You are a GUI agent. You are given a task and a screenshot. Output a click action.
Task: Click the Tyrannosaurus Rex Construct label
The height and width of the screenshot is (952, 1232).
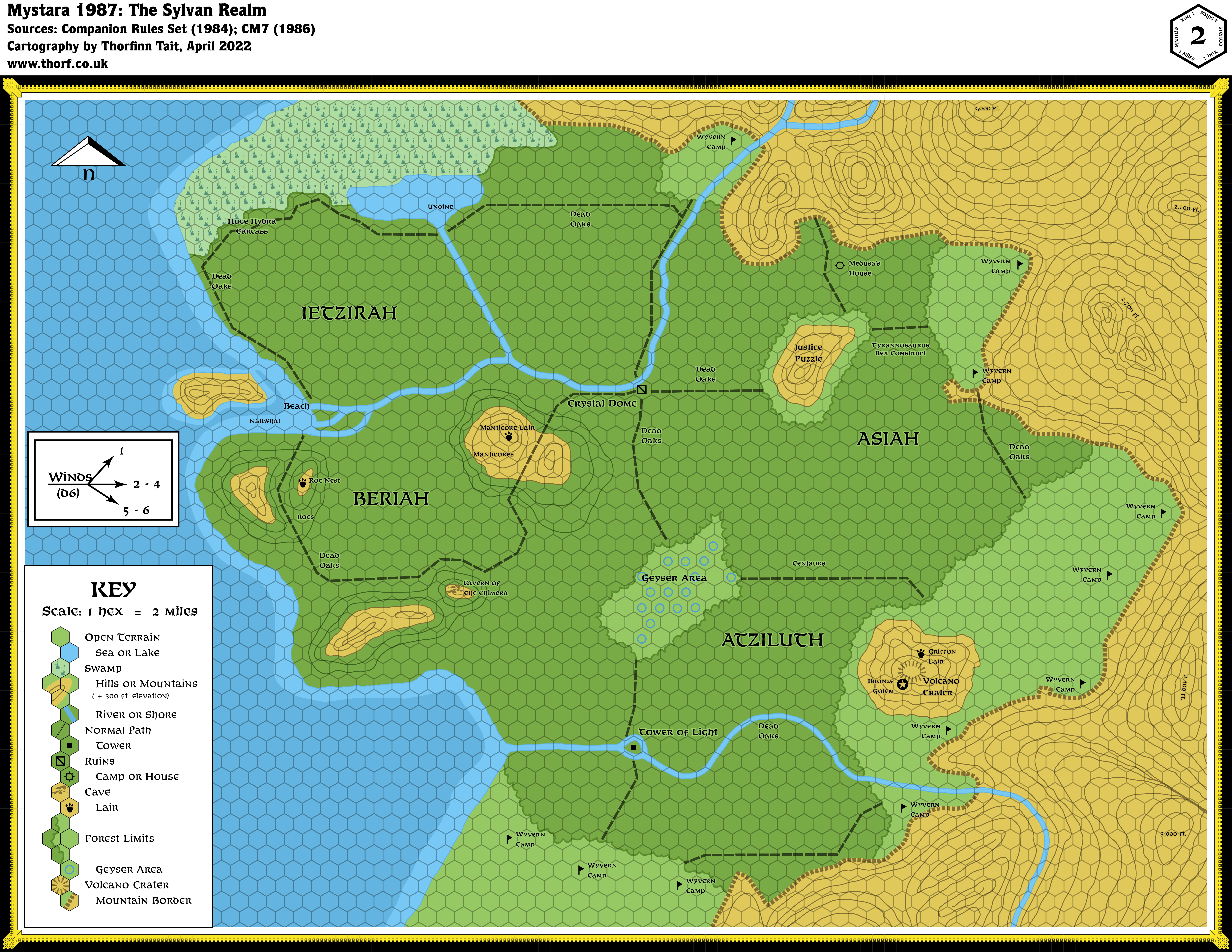coord(900,349)
